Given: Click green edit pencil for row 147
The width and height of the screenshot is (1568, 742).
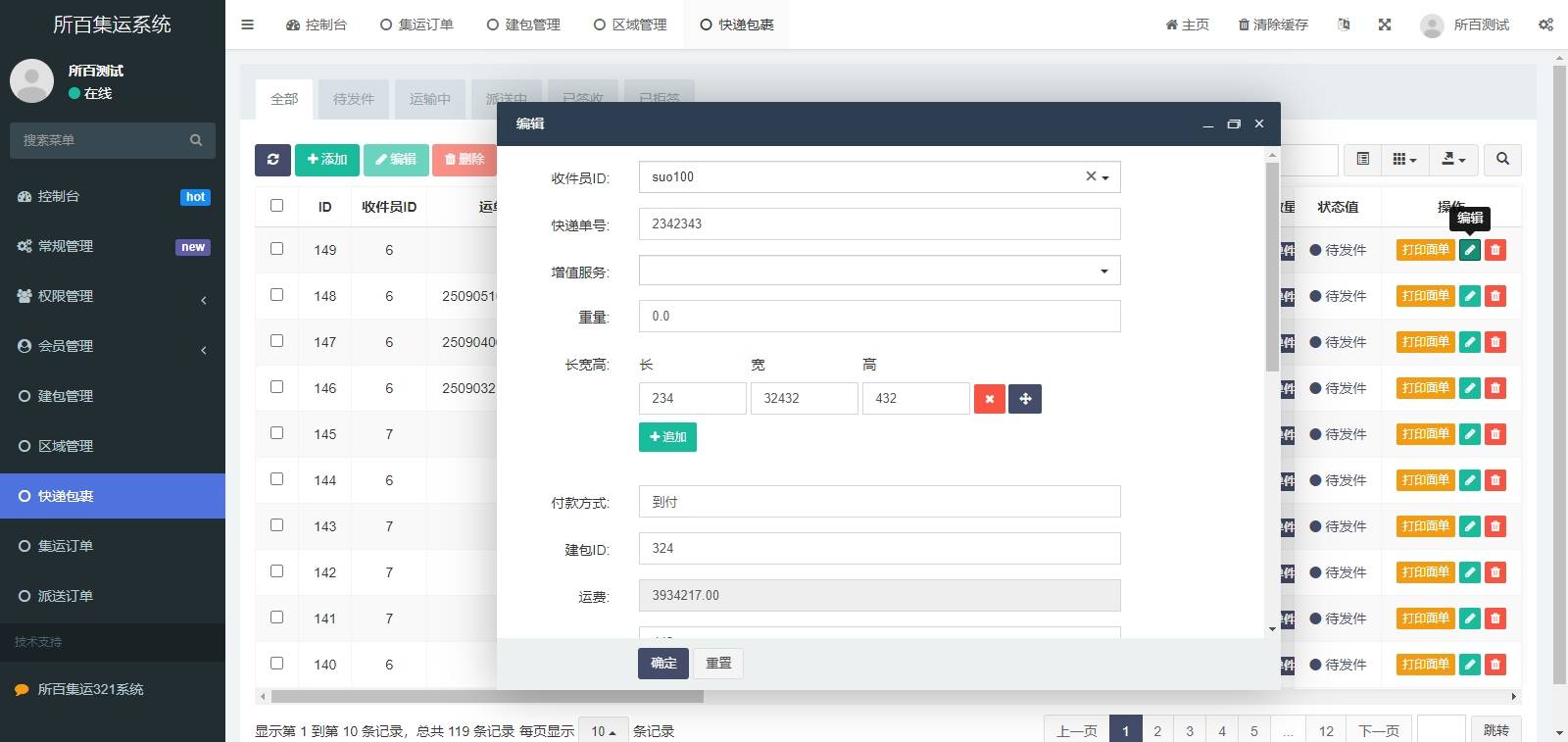Looking at the screenshot, I should (1469, 342).
